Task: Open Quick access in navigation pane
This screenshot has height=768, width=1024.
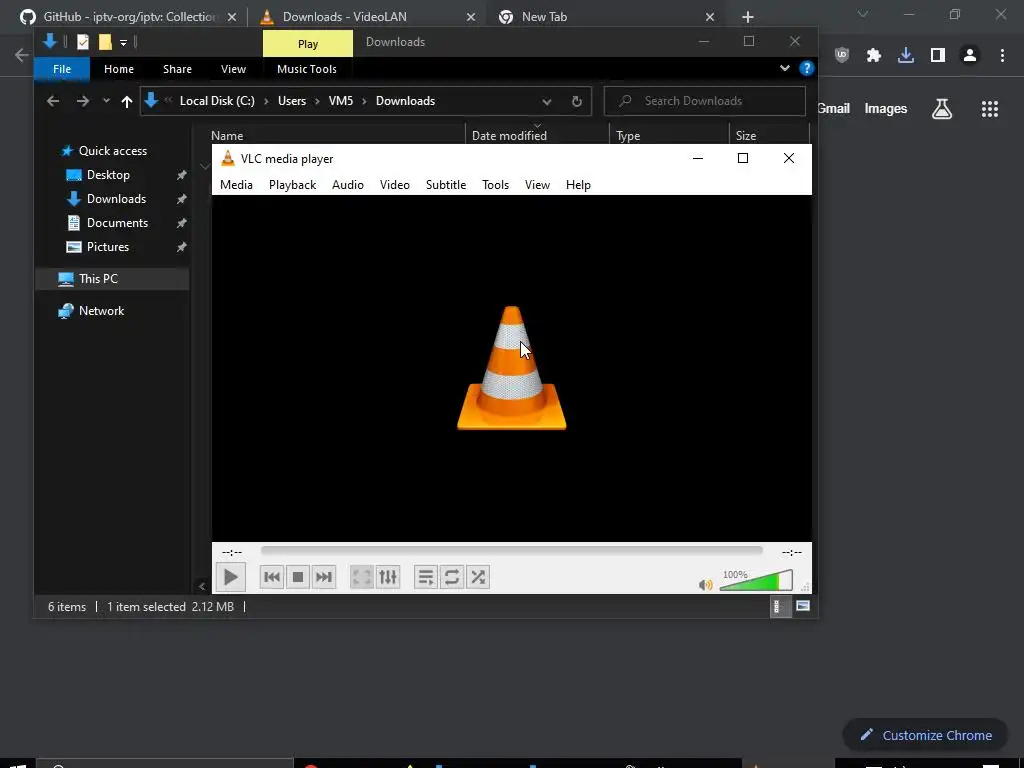Action: [112, 151]
